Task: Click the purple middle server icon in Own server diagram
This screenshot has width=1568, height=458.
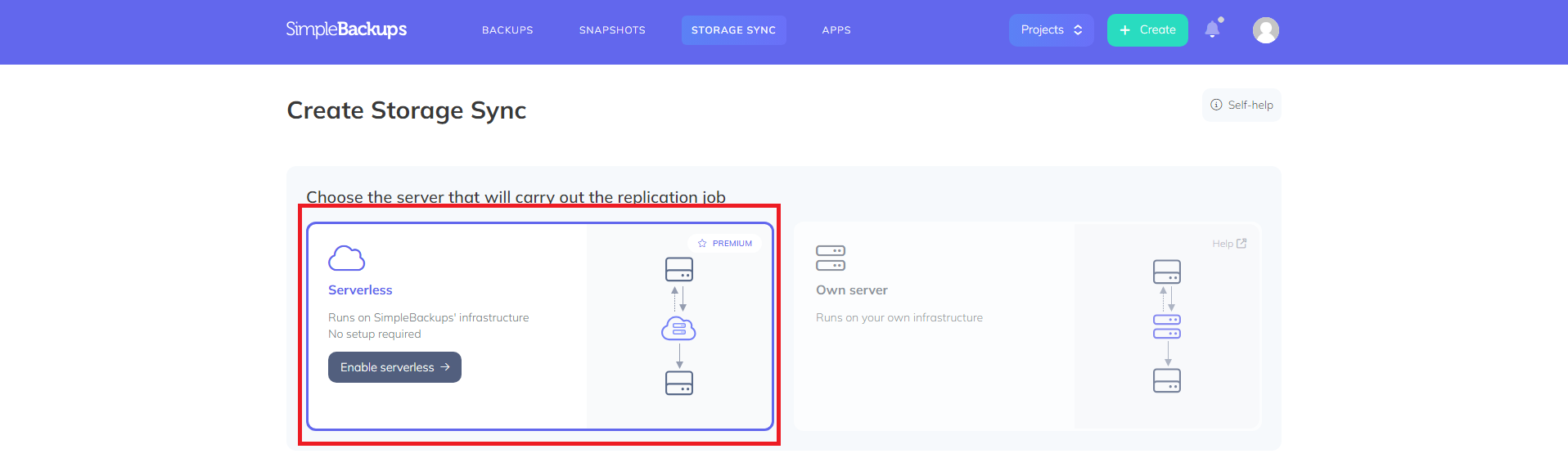Action: 1166,326
